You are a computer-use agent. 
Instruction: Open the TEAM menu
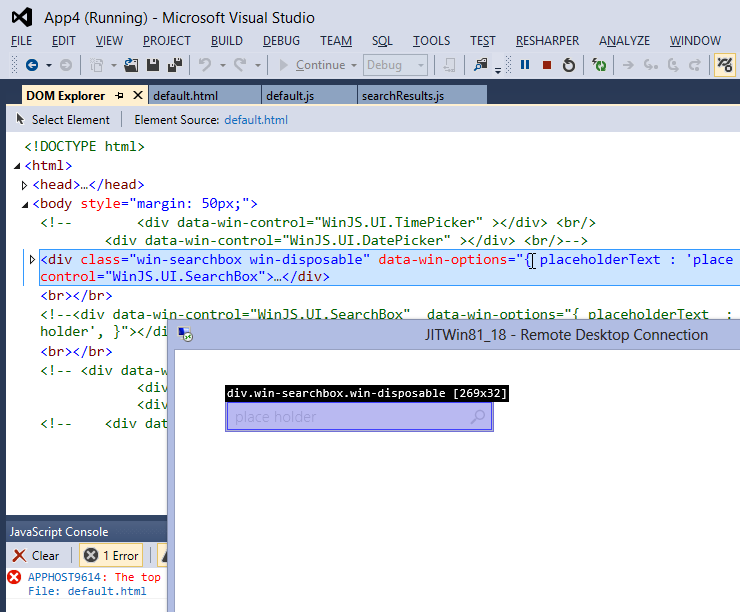tap(336, 41)
